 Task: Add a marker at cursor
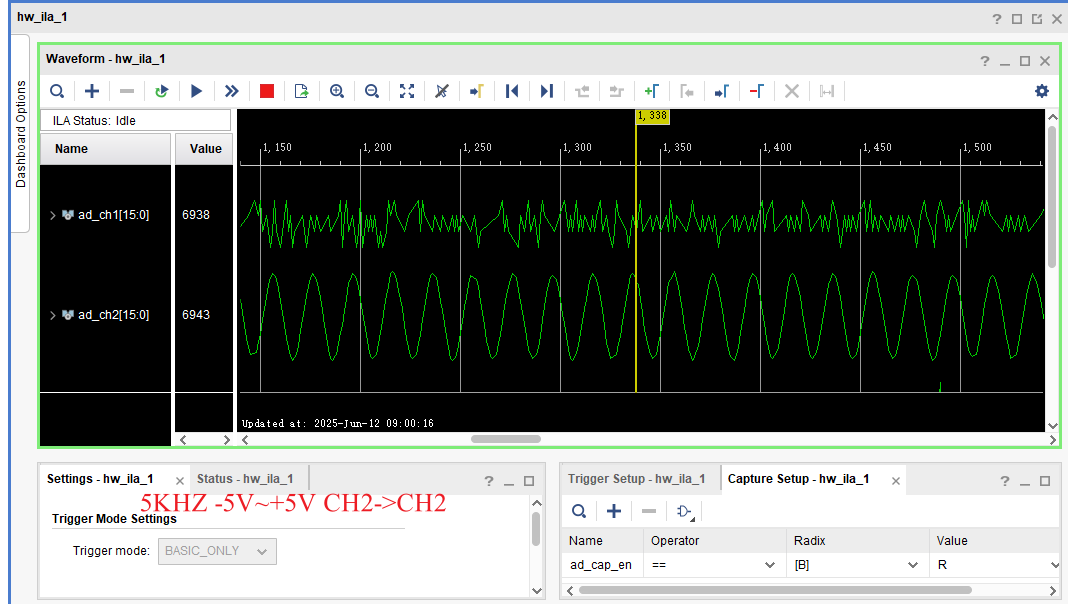click(x=652, y=91)
